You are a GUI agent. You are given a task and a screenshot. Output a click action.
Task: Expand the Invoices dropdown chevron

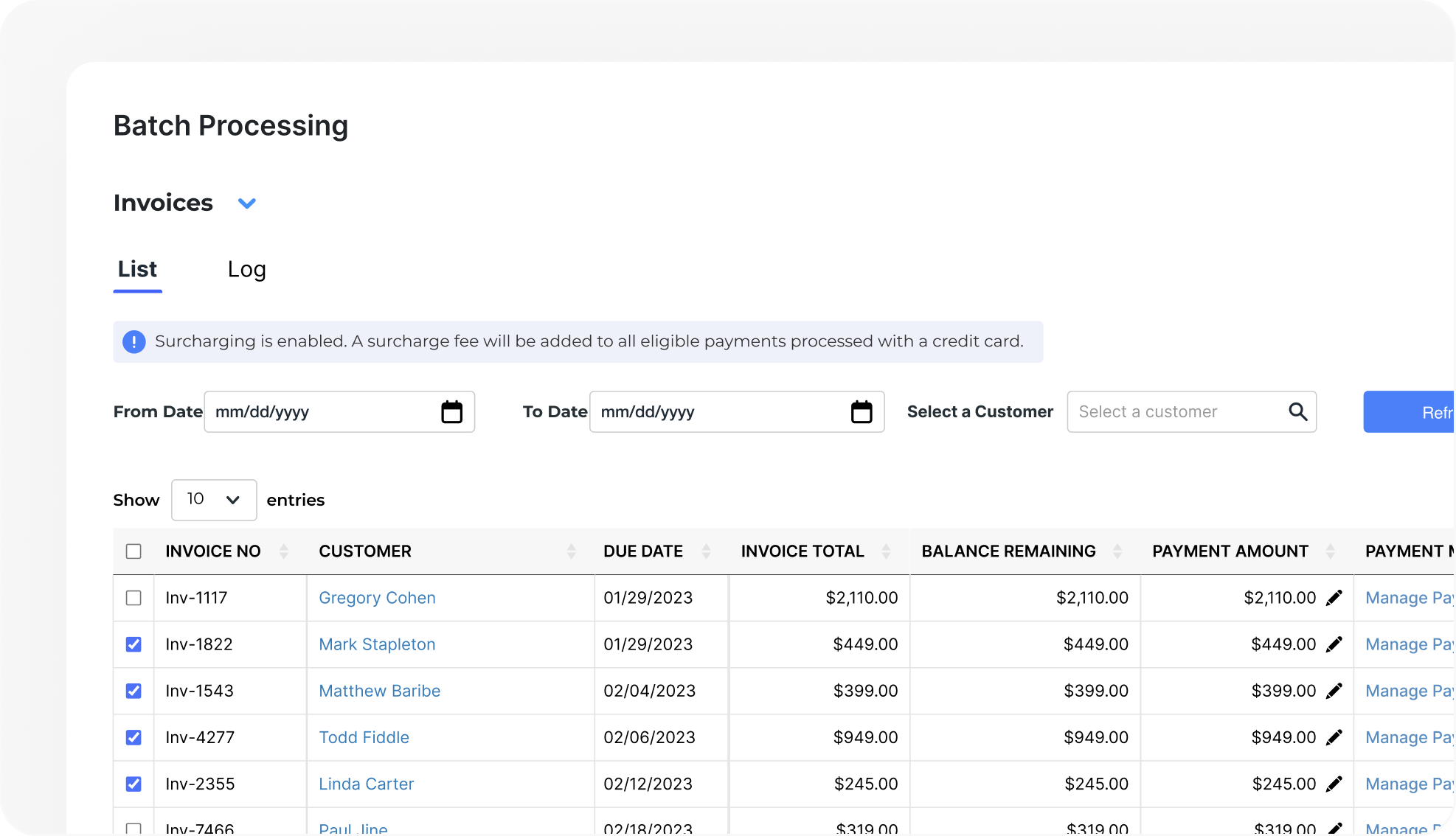click(x=247, y=203)
